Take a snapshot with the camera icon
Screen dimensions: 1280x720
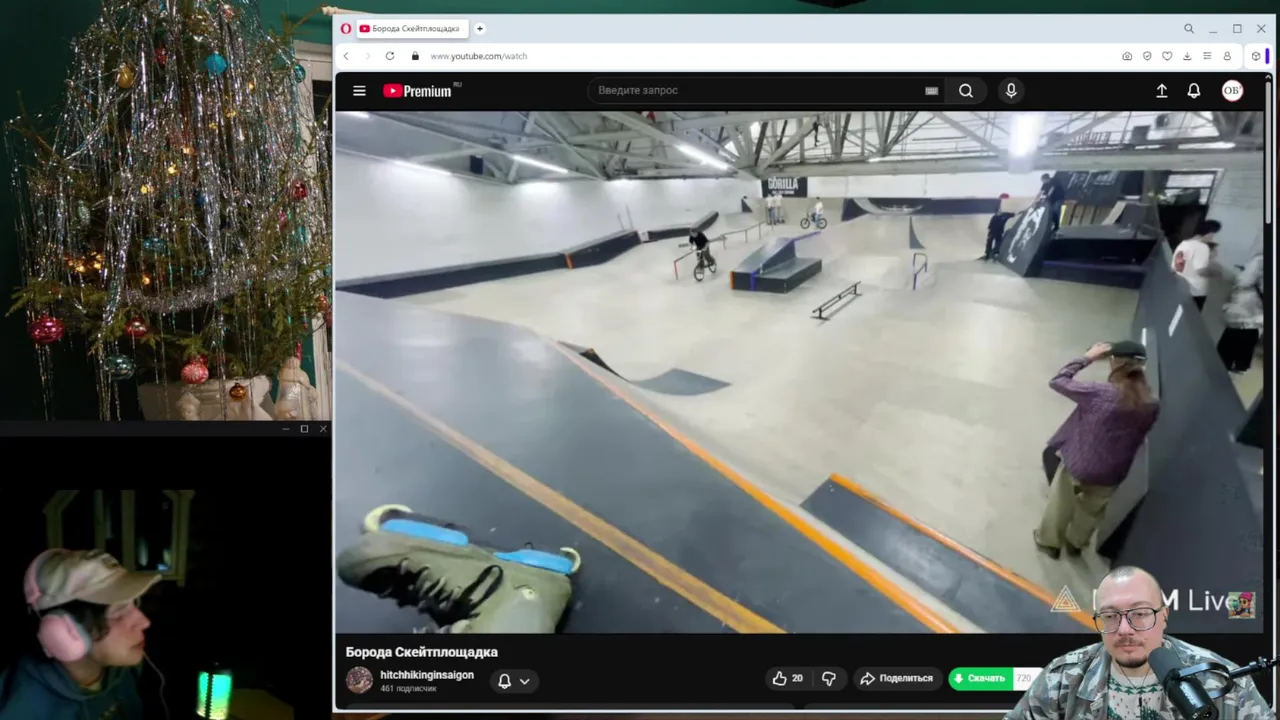click(x=1127, y=56)
